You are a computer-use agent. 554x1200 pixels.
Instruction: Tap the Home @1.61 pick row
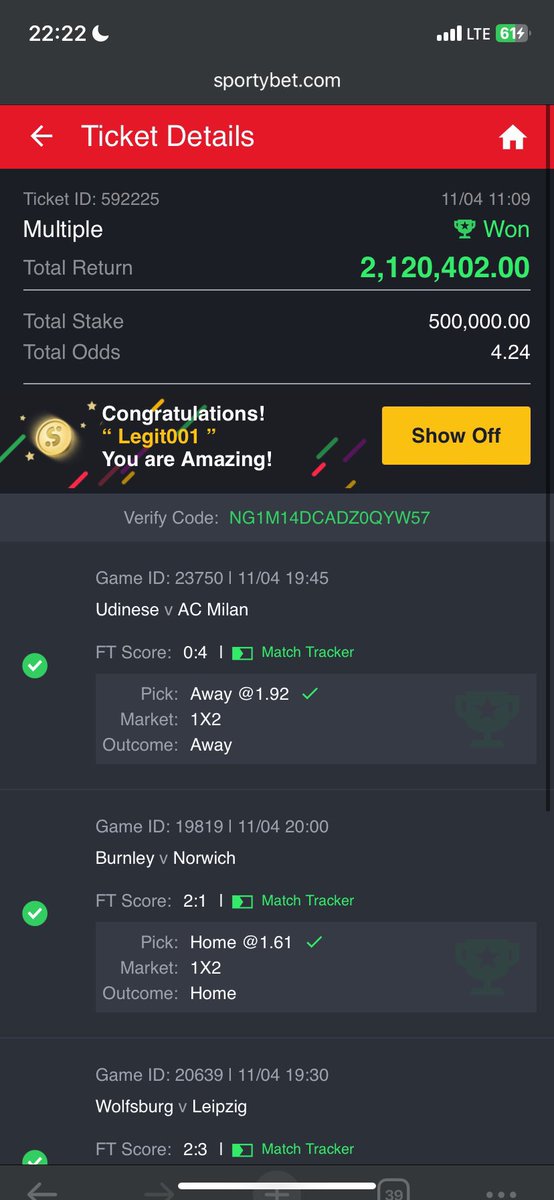coord(316,942)
